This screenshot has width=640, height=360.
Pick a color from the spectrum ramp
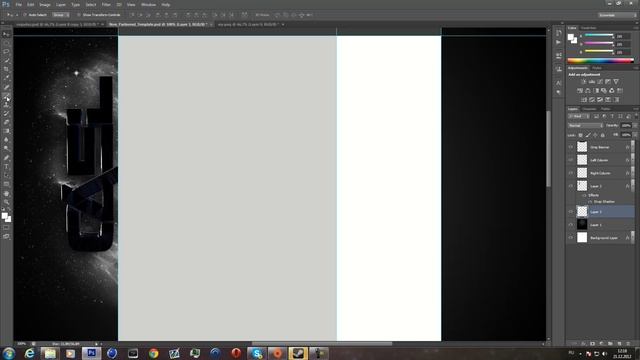pos(600,60)
